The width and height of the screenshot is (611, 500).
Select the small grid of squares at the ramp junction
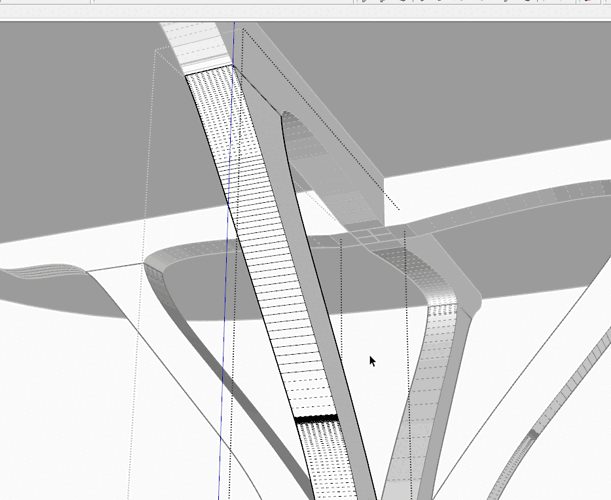tap(375, 235)
